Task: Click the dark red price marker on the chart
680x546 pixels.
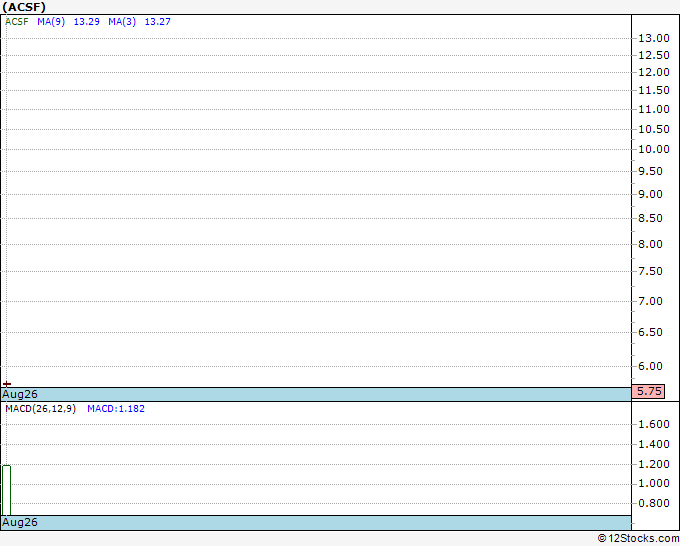Action: 7,384
